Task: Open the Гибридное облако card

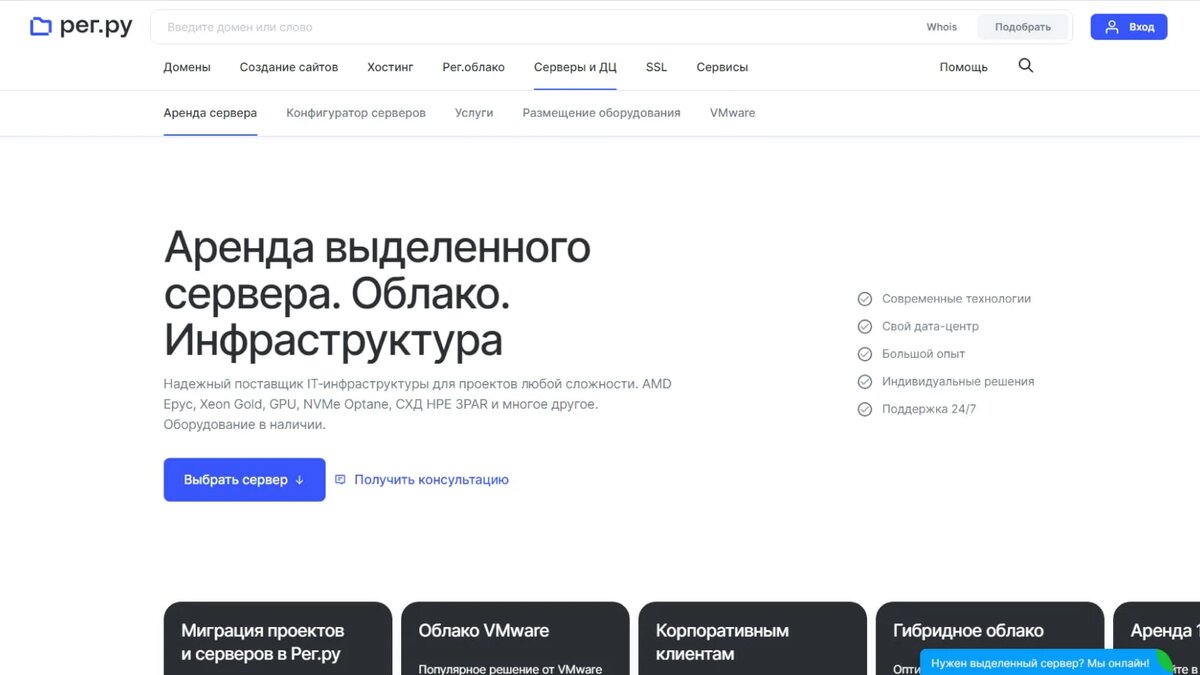Action: [x=990, y=638]
